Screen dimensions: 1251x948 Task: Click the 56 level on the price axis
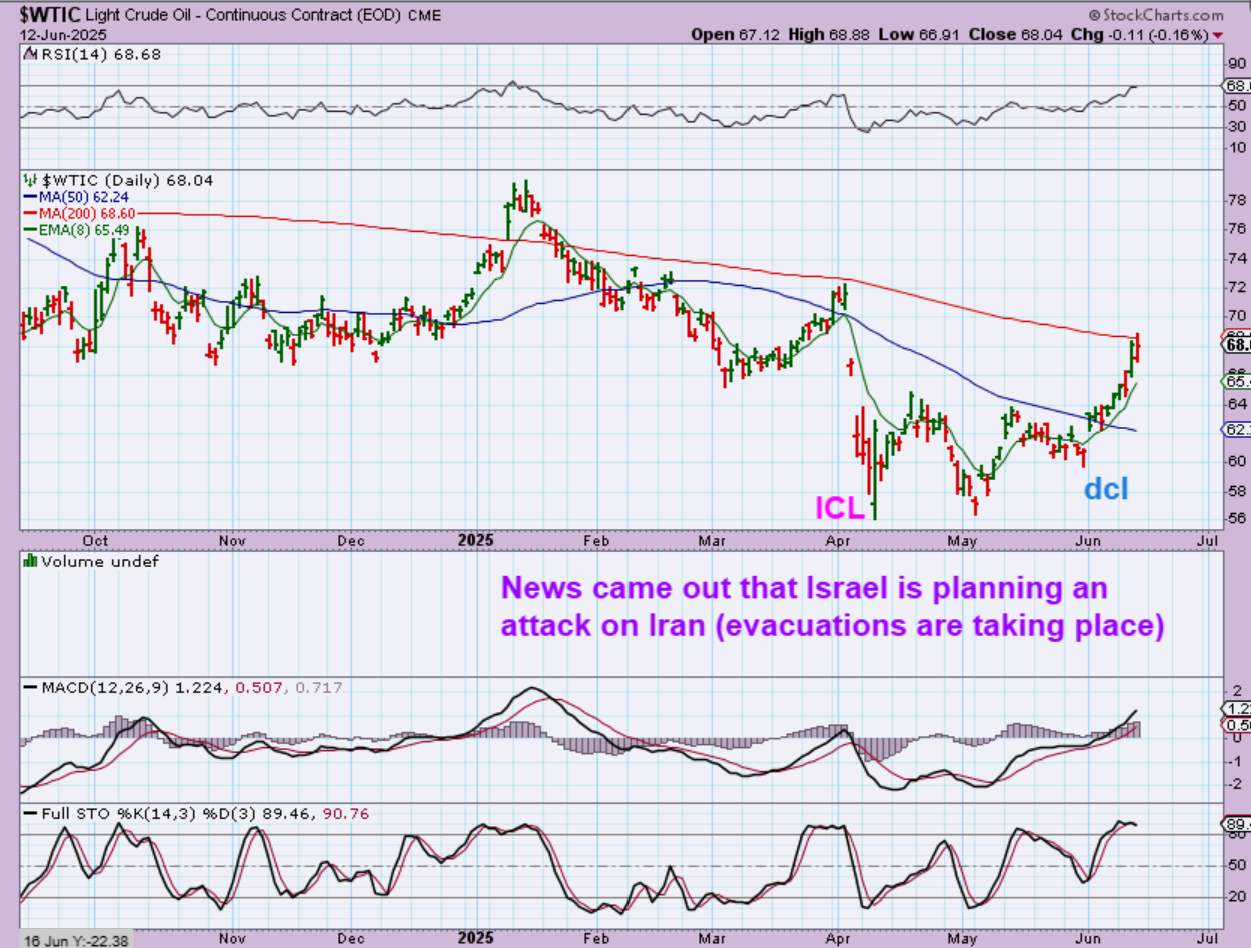[1235, 518]
